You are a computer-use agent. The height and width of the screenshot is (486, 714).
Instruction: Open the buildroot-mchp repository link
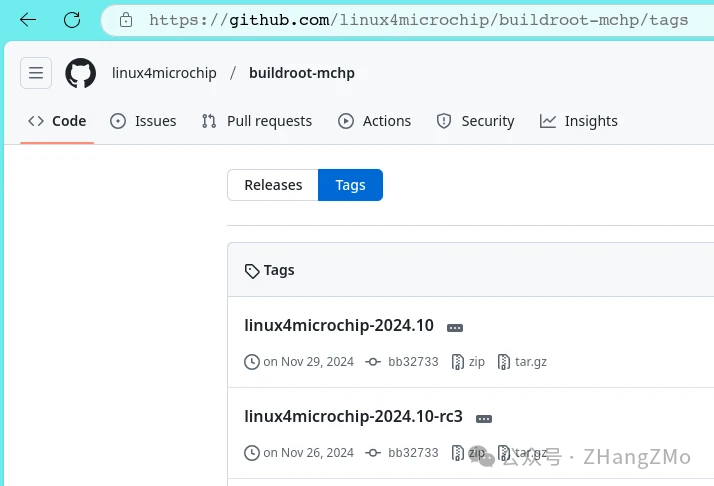[302, 73]
